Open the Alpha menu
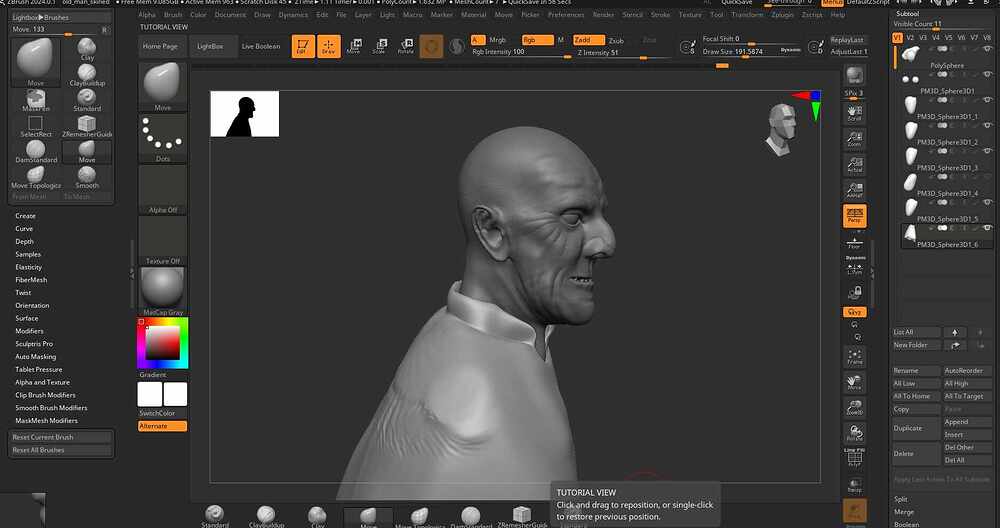1000x528 pixels. coord(147,15)
